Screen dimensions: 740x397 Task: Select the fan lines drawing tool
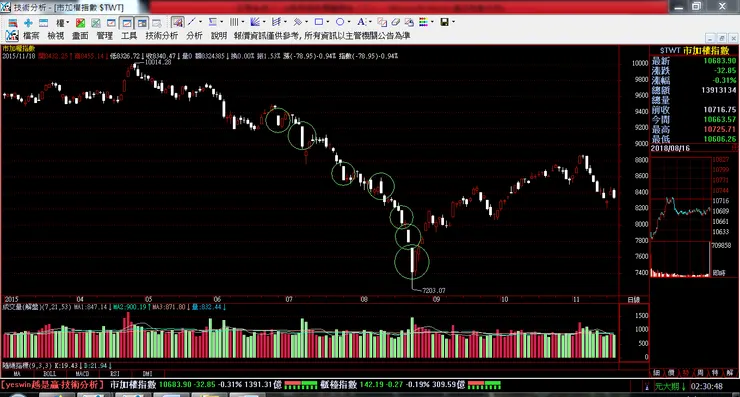pos(255,22)
